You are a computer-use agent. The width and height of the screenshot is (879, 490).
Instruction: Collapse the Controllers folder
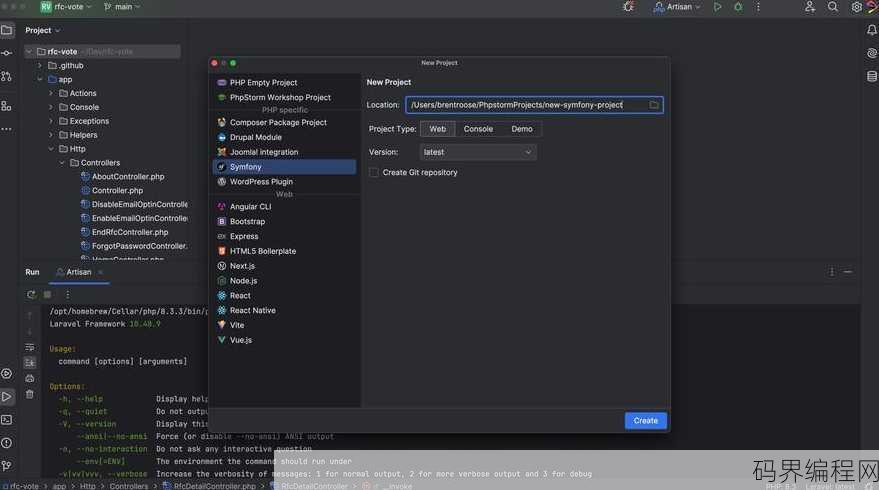click(x=62, y=163)
